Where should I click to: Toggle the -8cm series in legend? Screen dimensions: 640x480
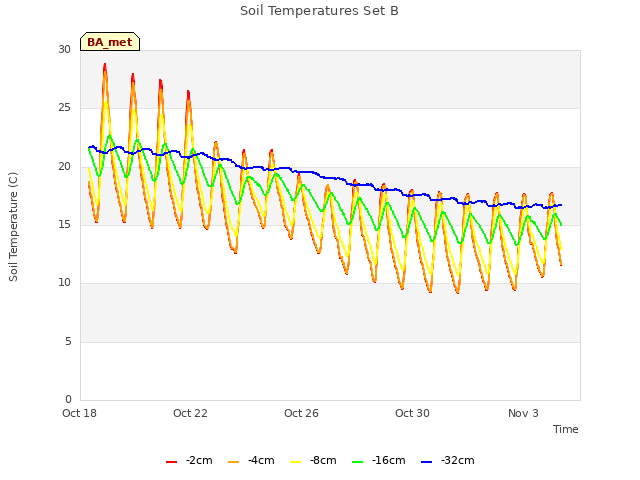[x=313, y=460]
